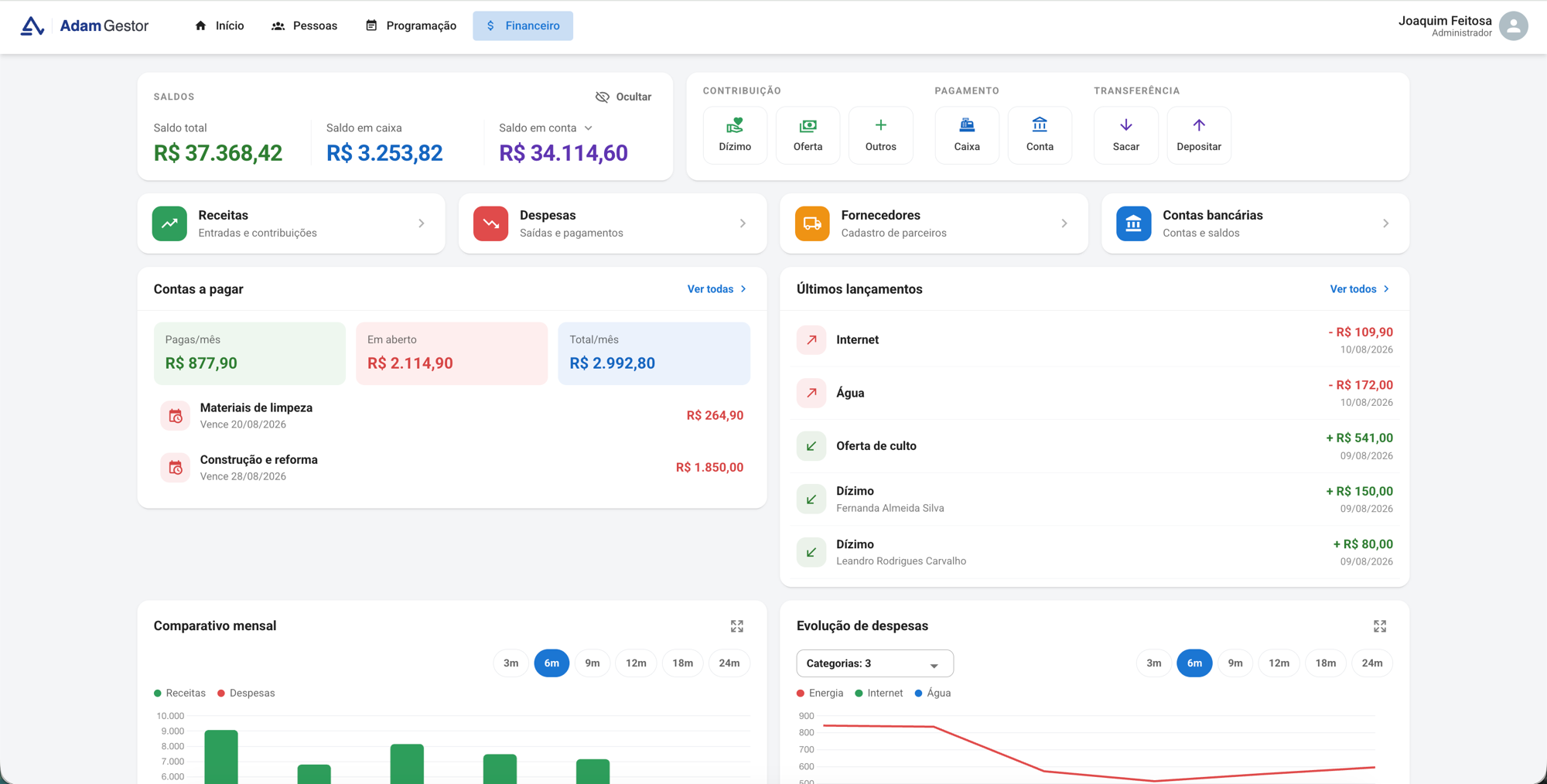
Task: Toggle Internet series in expenses chart legend
Action: pos(879,693)
